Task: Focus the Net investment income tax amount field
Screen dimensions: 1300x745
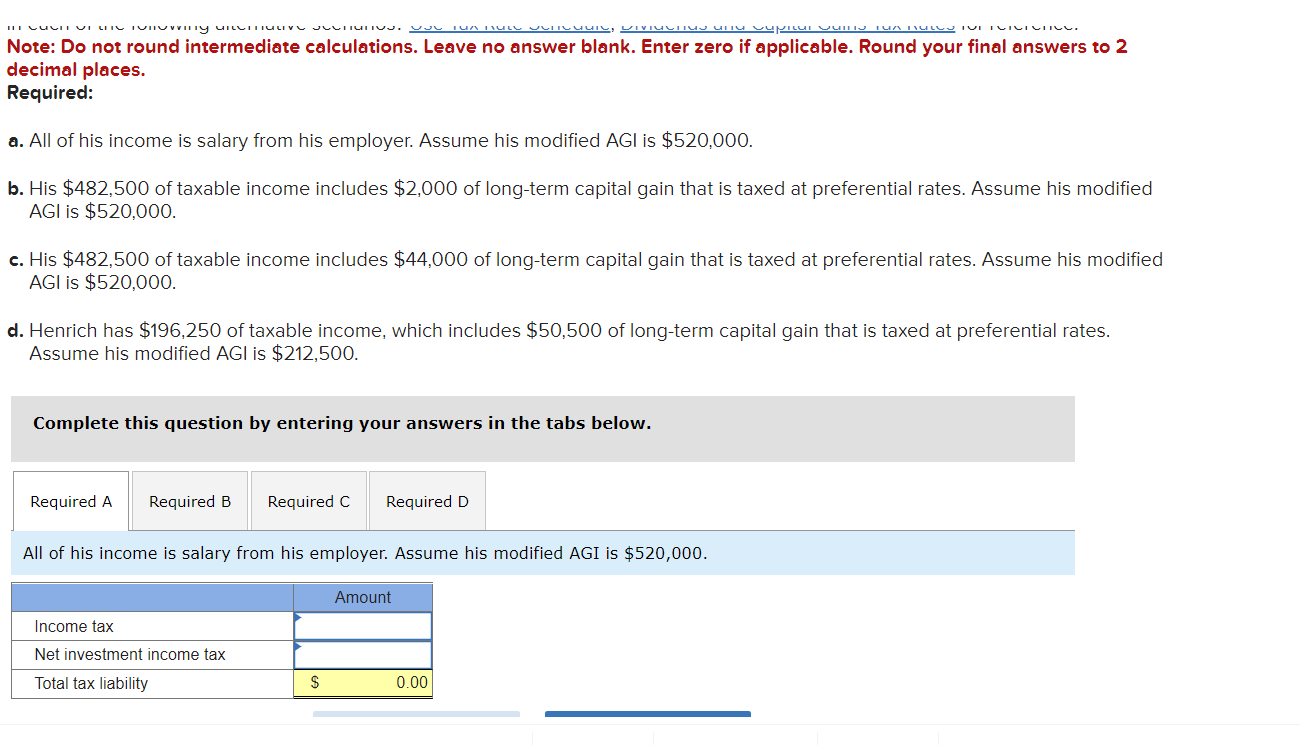Action: tap(363, 655)
